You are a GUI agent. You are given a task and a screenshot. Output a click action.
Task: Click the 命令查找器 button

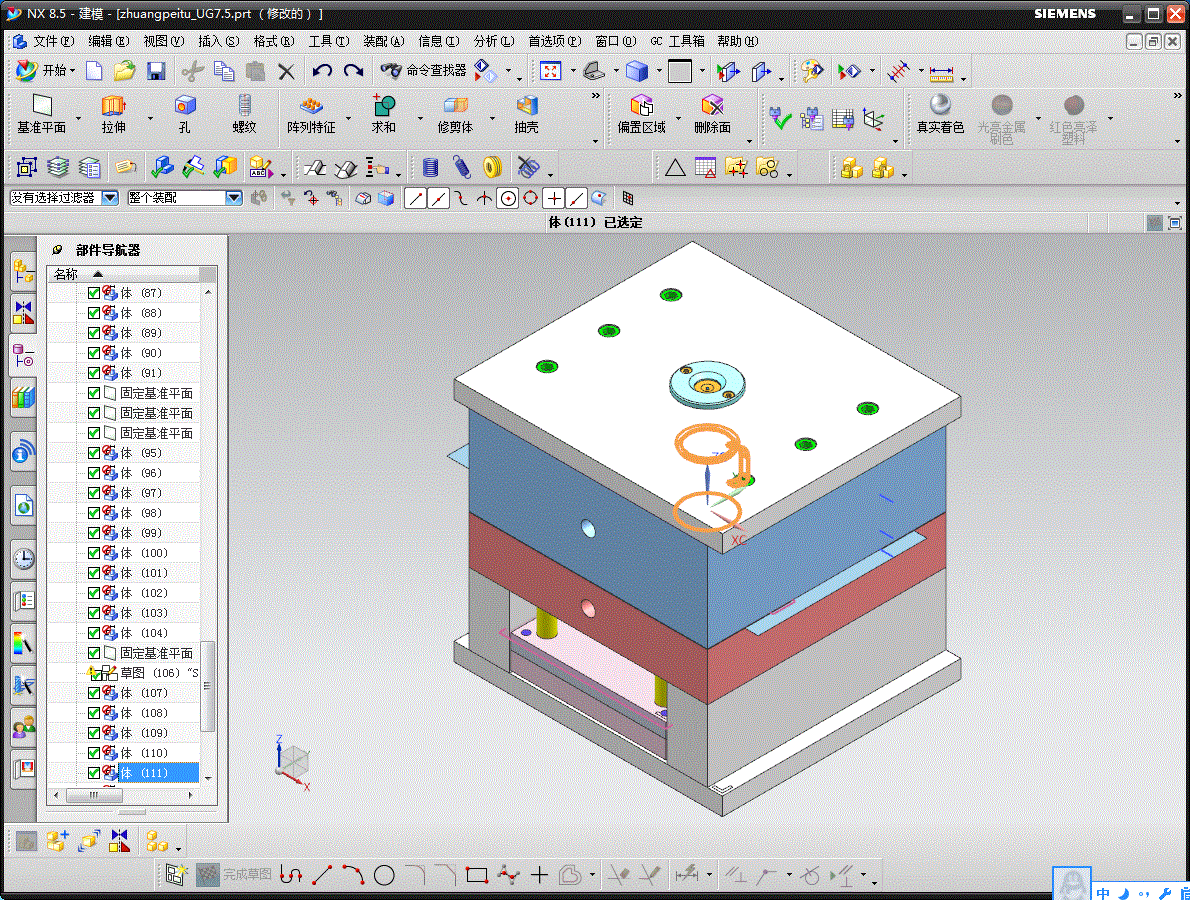coord(424,71)
